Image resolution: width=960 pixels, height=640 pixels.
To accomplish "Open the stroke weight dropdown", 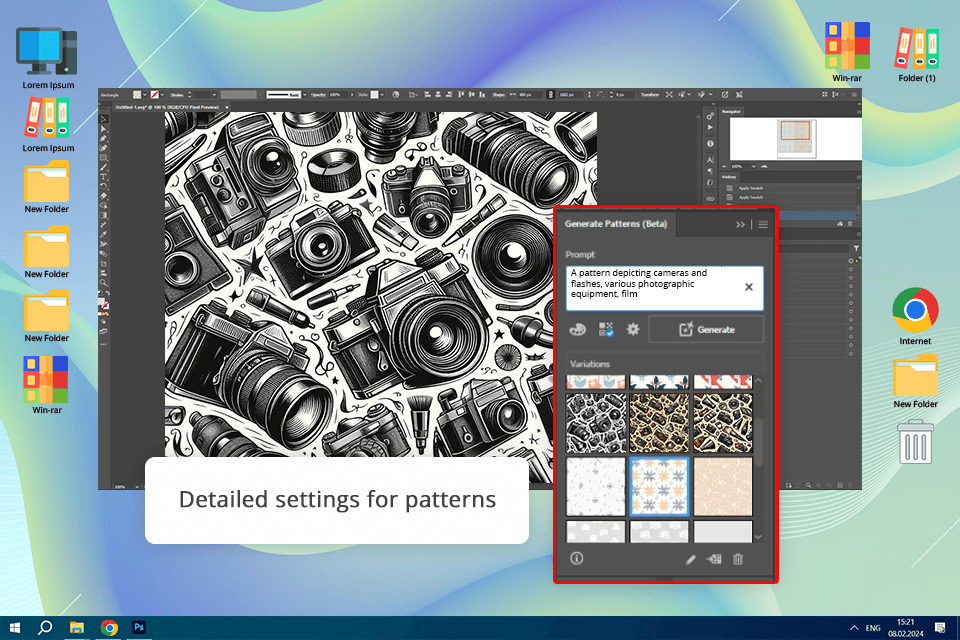I will coord(214,95).
